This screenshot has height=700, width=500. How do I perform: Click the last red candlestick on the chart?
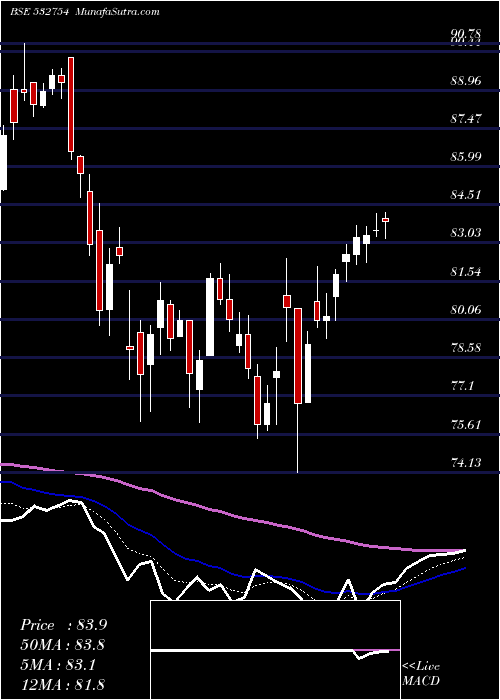tap(385, 220)
